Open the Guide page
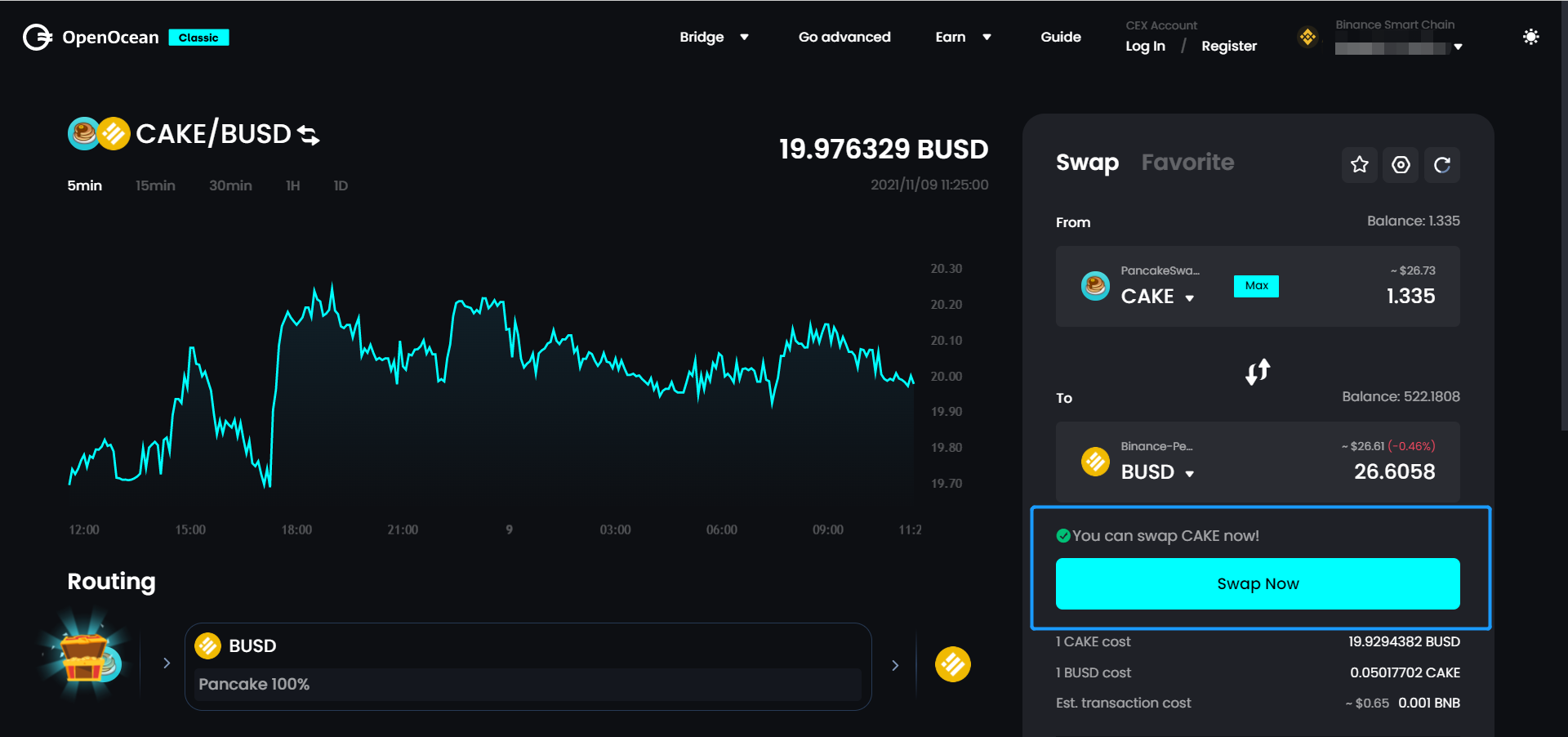 (1061, 37)
